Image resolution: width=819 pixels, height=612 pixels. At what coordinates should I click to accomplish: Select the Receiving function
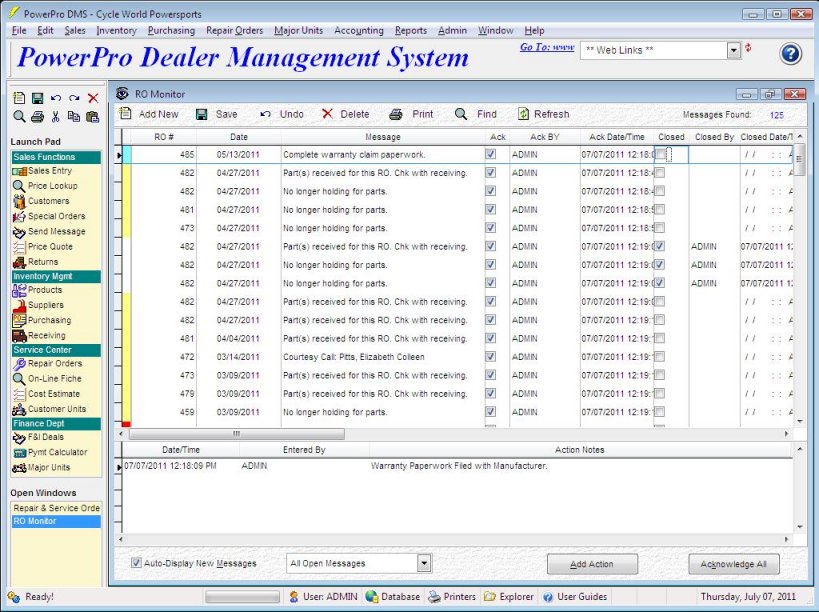point(48,334)
